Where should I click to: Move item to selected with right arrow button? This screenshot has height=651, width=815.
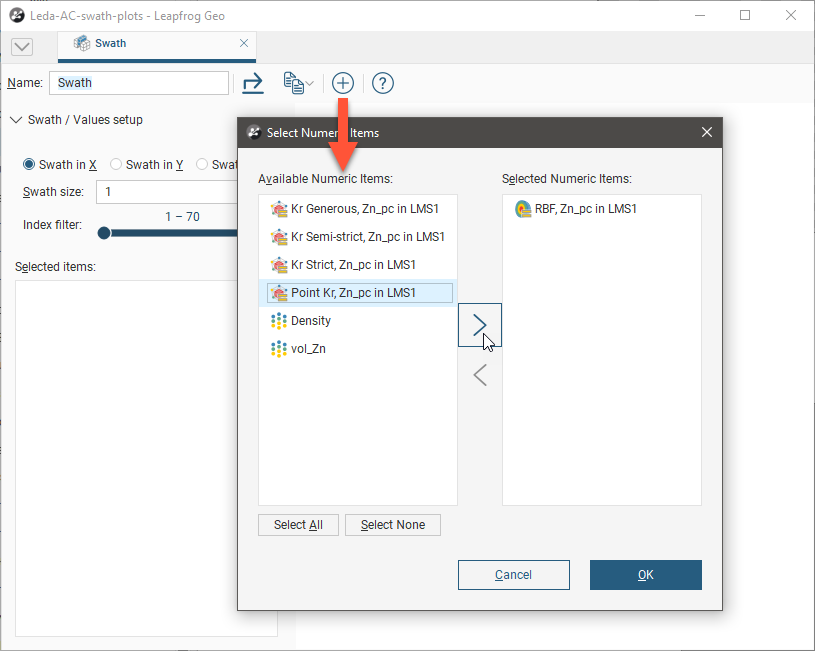point(480,325)
